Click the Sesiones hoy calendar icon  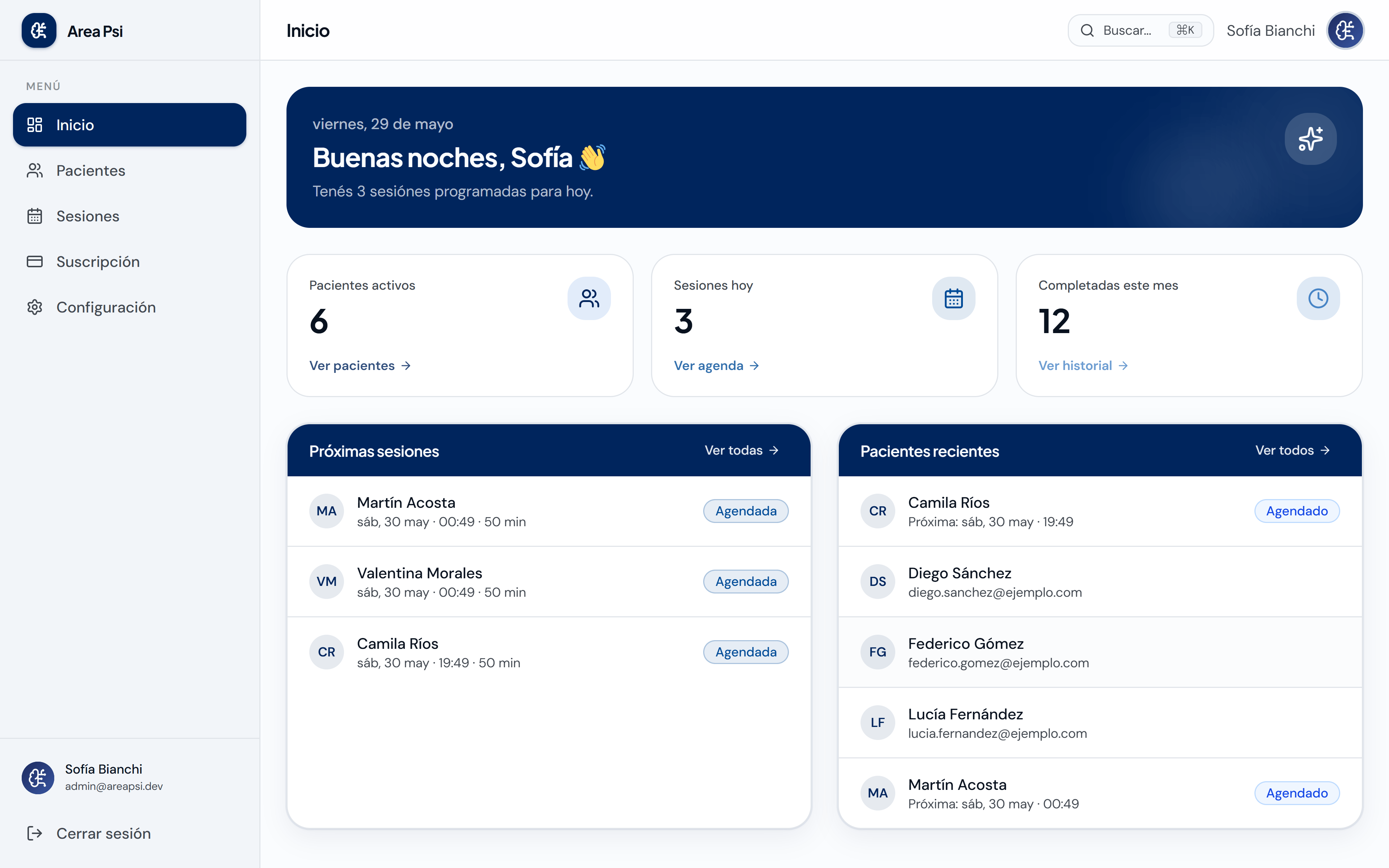[x=953, y=298]
